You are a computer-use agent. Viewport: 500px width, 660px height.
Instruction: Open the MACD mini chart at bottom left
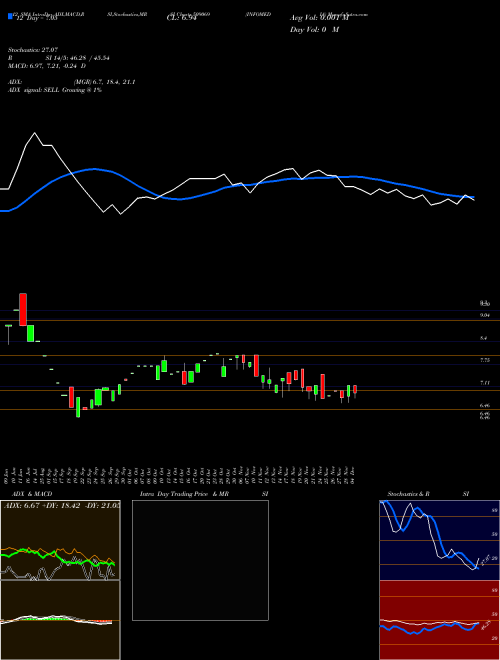[60, 620]
